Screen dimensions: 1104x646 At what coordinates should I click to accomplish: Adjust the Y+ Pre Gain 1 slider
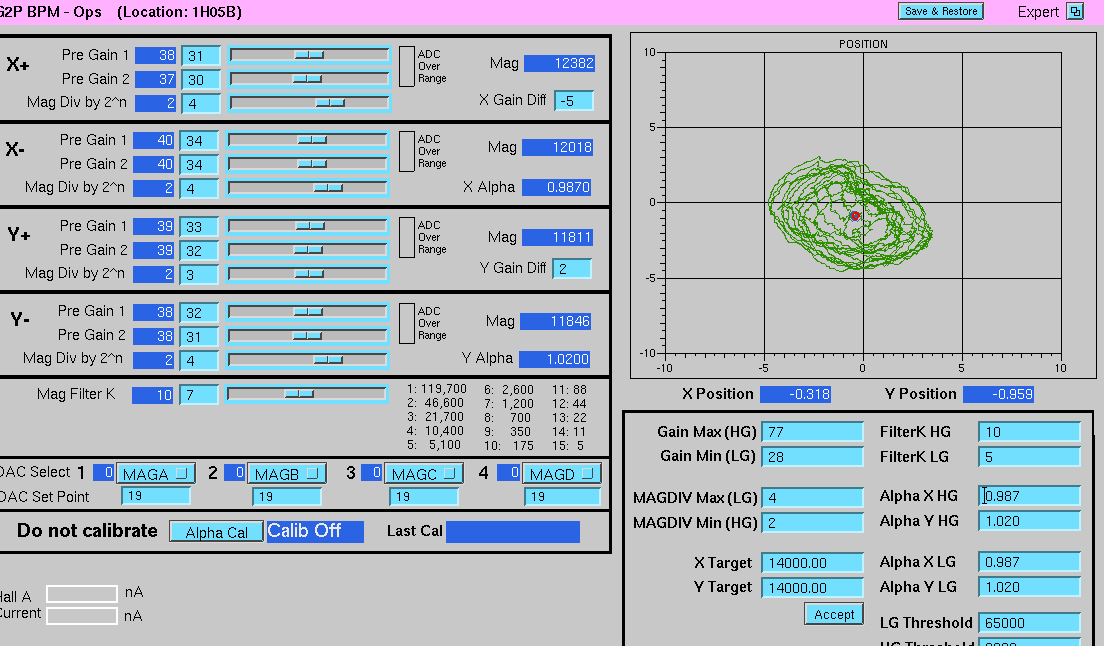(x=307, y=226)
